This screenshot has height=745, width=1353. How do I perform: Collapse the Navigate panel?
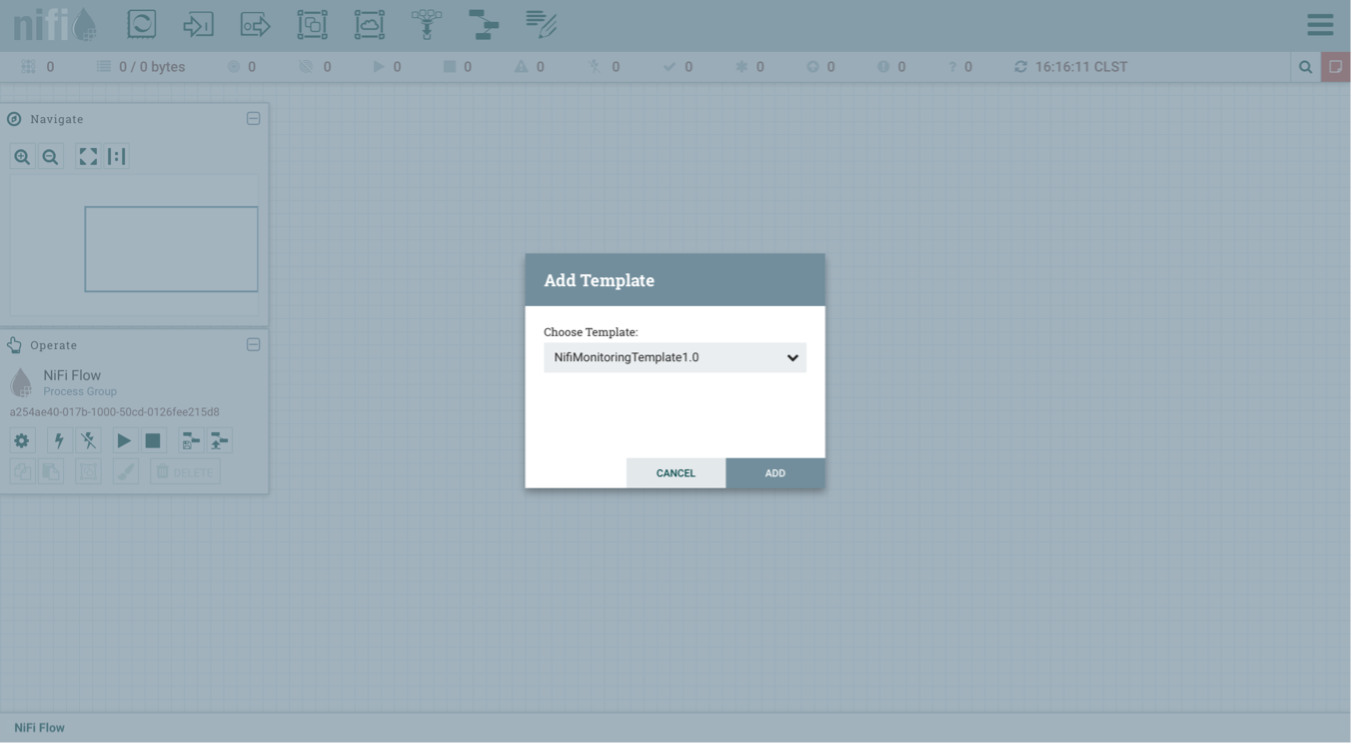click(254, 118)
